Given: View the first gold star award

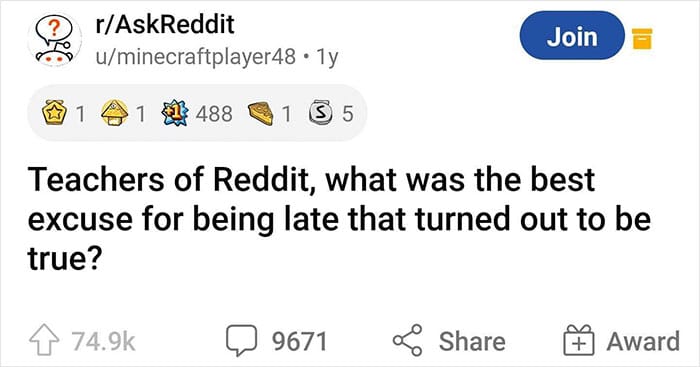Looking at the screenshot, I should 54,113.
